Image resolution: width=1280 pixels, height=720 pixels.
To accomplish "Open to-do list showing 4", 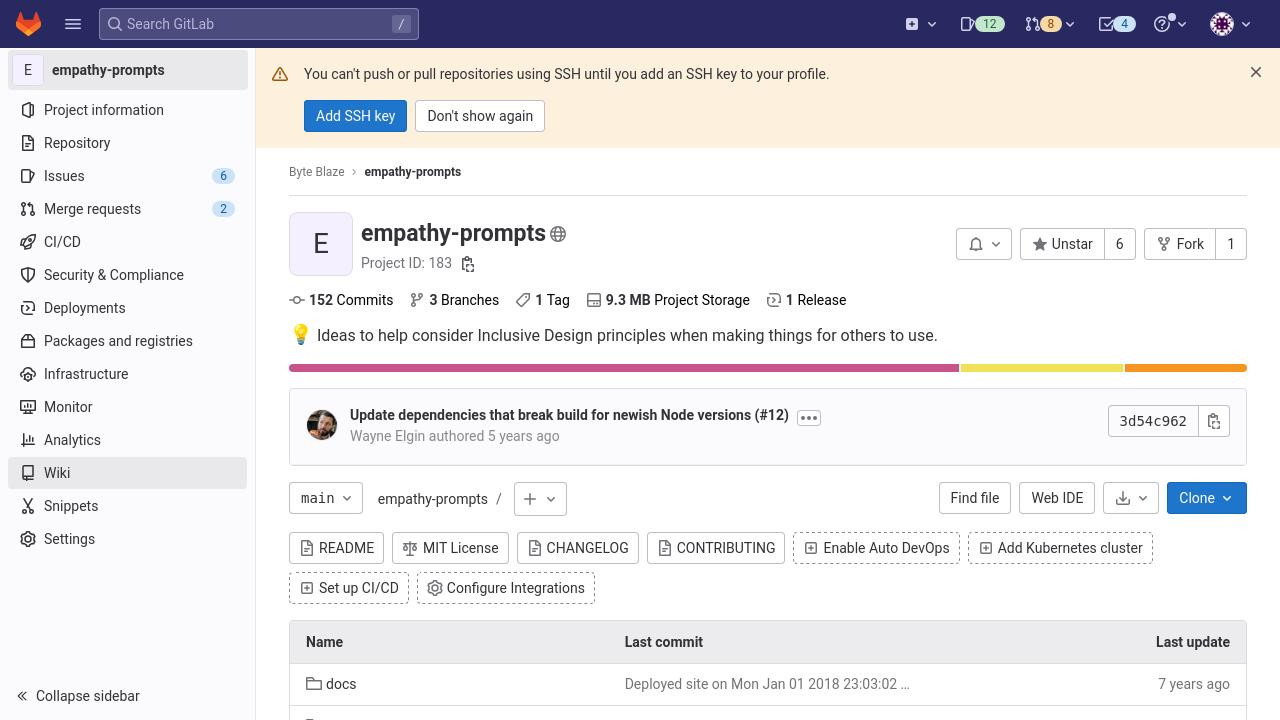I will pos(1116,24).
